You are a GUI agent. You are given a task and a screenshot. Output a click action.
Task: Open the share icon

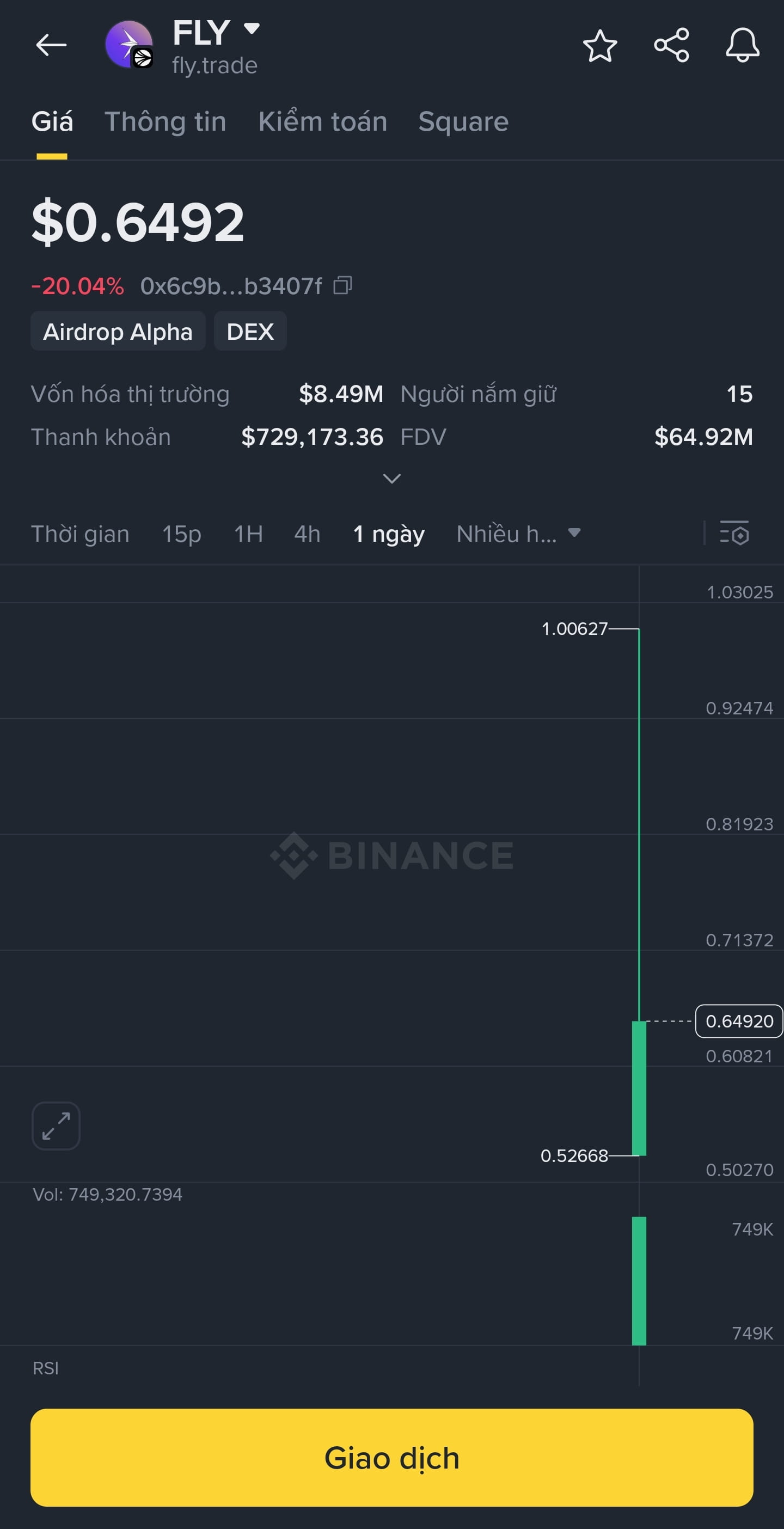click(x=671, y=45)
